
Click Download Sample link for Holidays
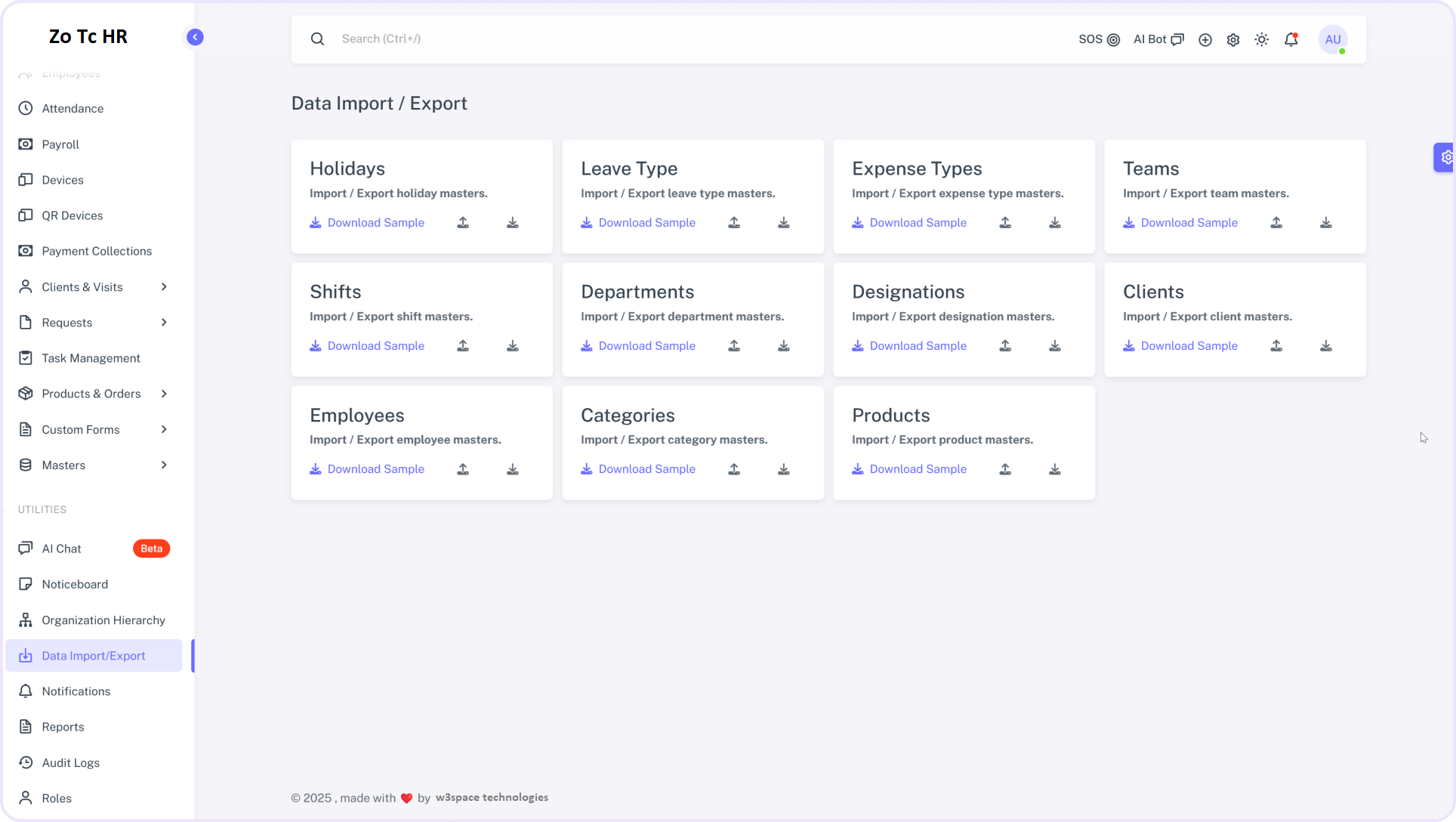click(x=367, y=223)
